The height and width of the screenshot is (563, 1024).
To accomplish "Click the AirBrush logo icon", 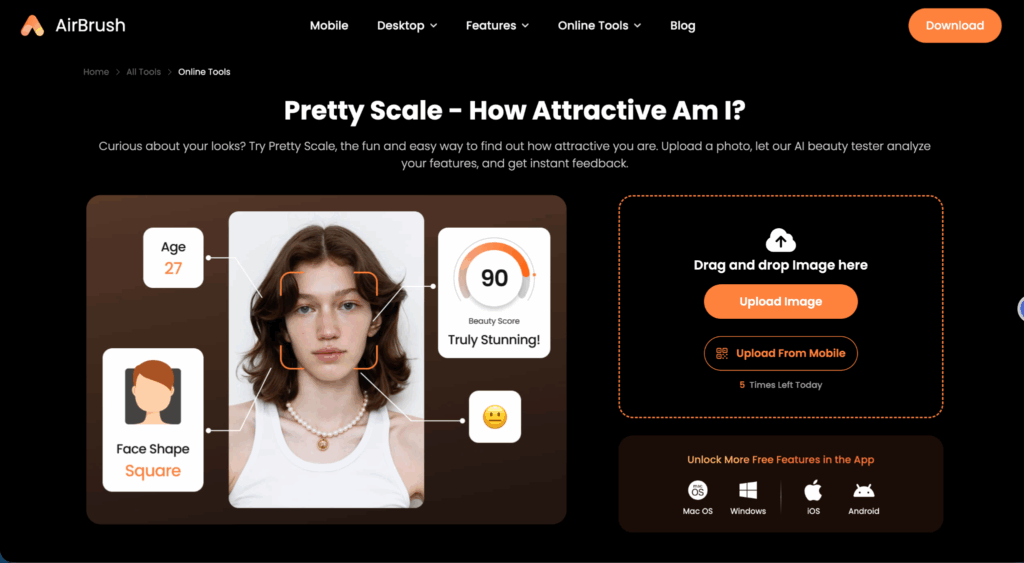I will 32,25.
